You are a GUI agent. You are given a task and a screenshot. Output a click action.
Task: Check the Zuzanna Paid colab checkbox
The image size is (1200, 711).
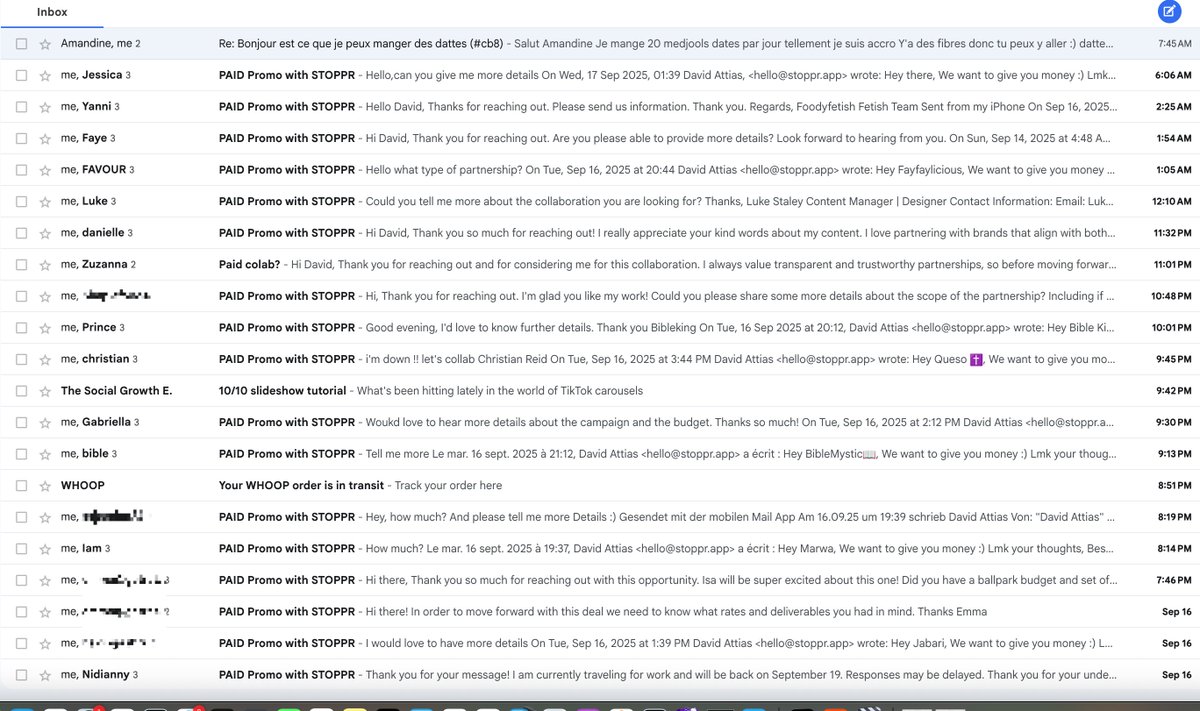pos(22,265)
